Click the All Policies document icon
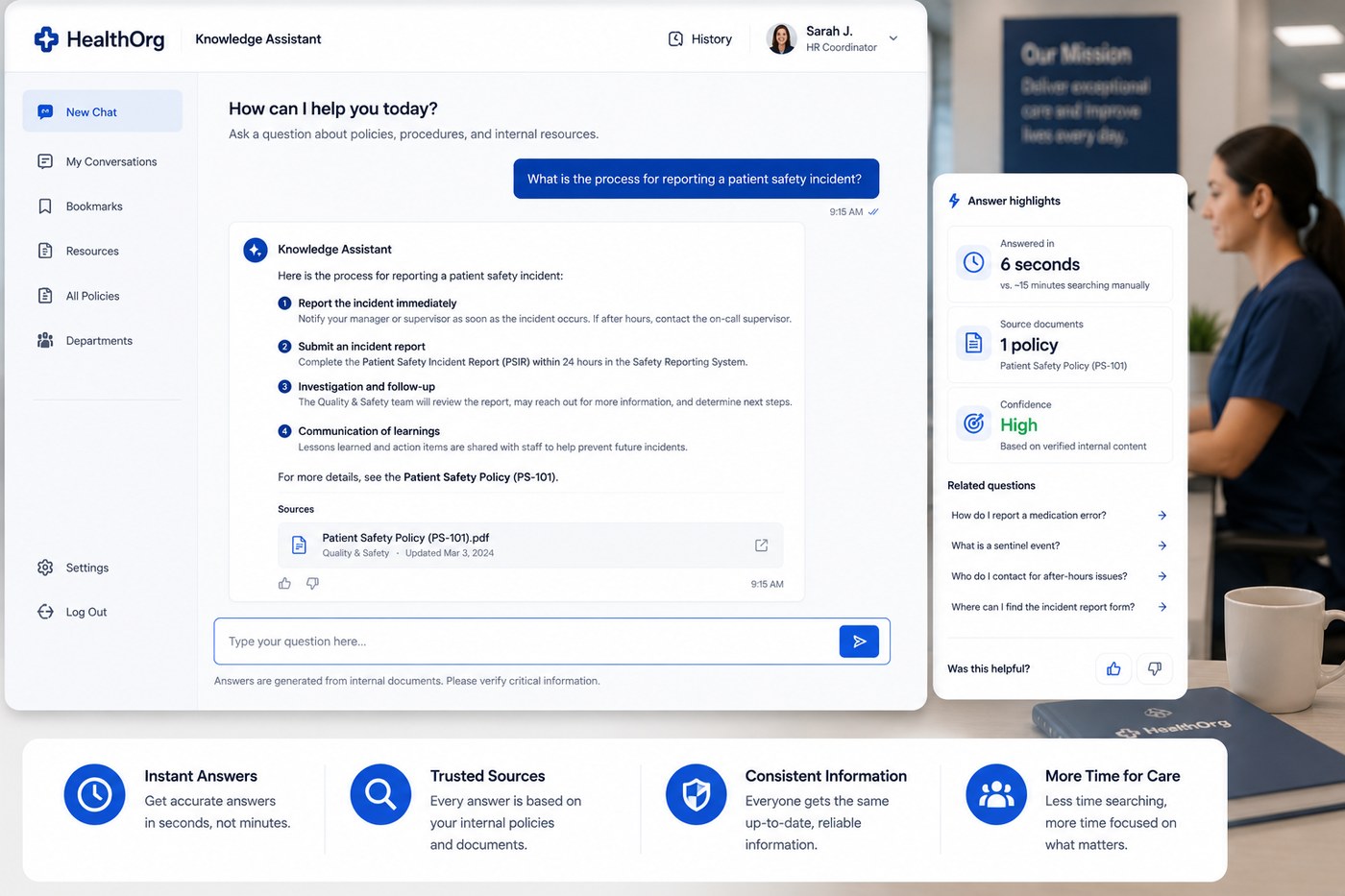The height and width of the screenshot is (896, 1345). click(x=45, y=296)
